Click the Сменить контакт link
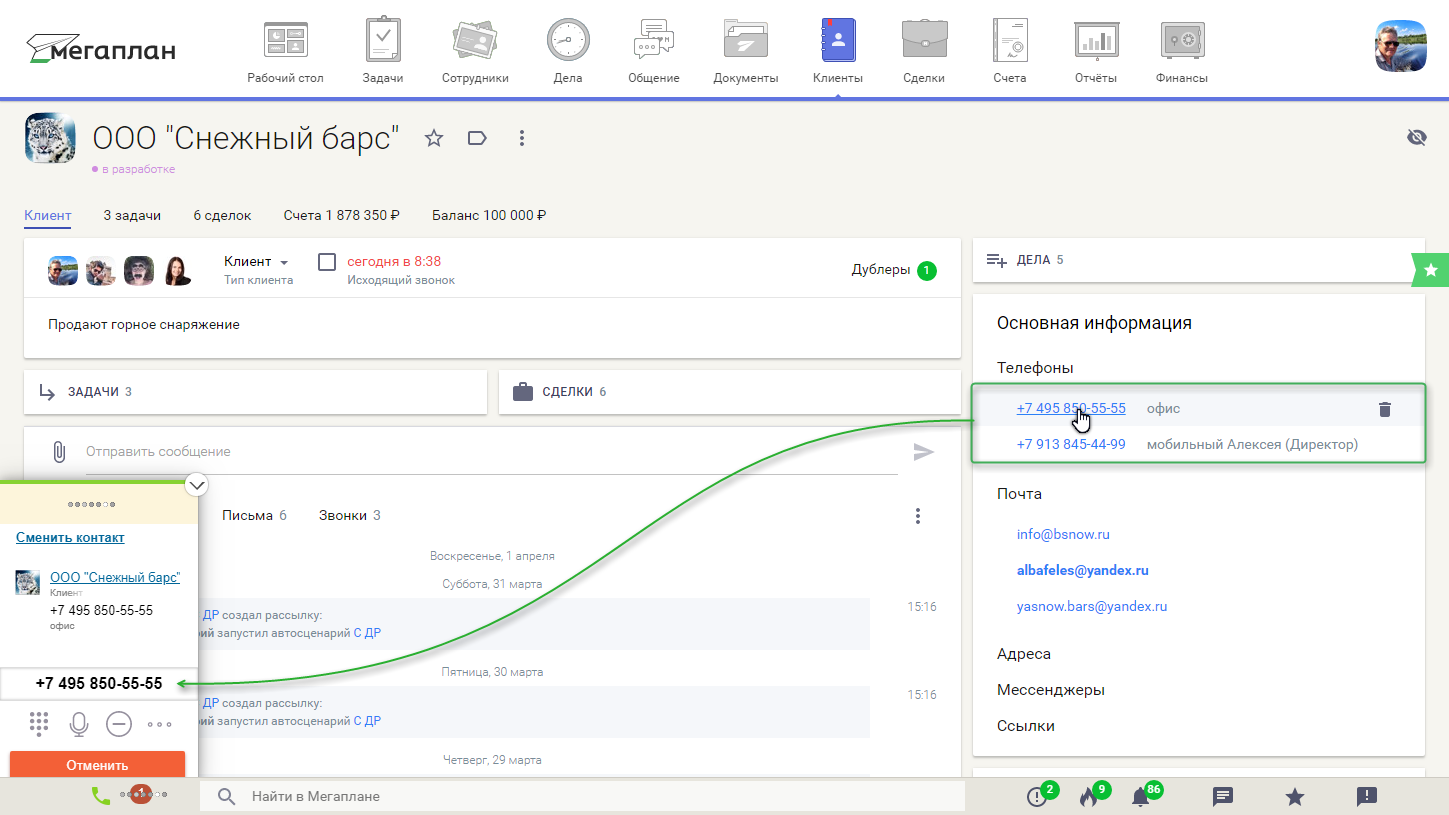Image resolution: width=1449 pixels, height=815 pixels. click(70, 537)
